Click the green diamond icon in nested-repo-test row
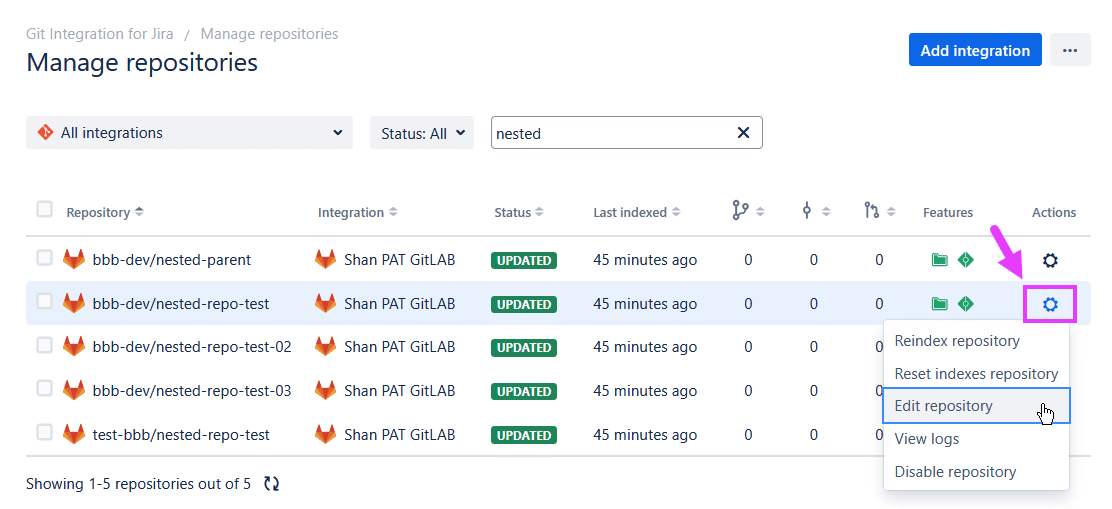This screenshot has height=509, width=1112. pos(965,304)
